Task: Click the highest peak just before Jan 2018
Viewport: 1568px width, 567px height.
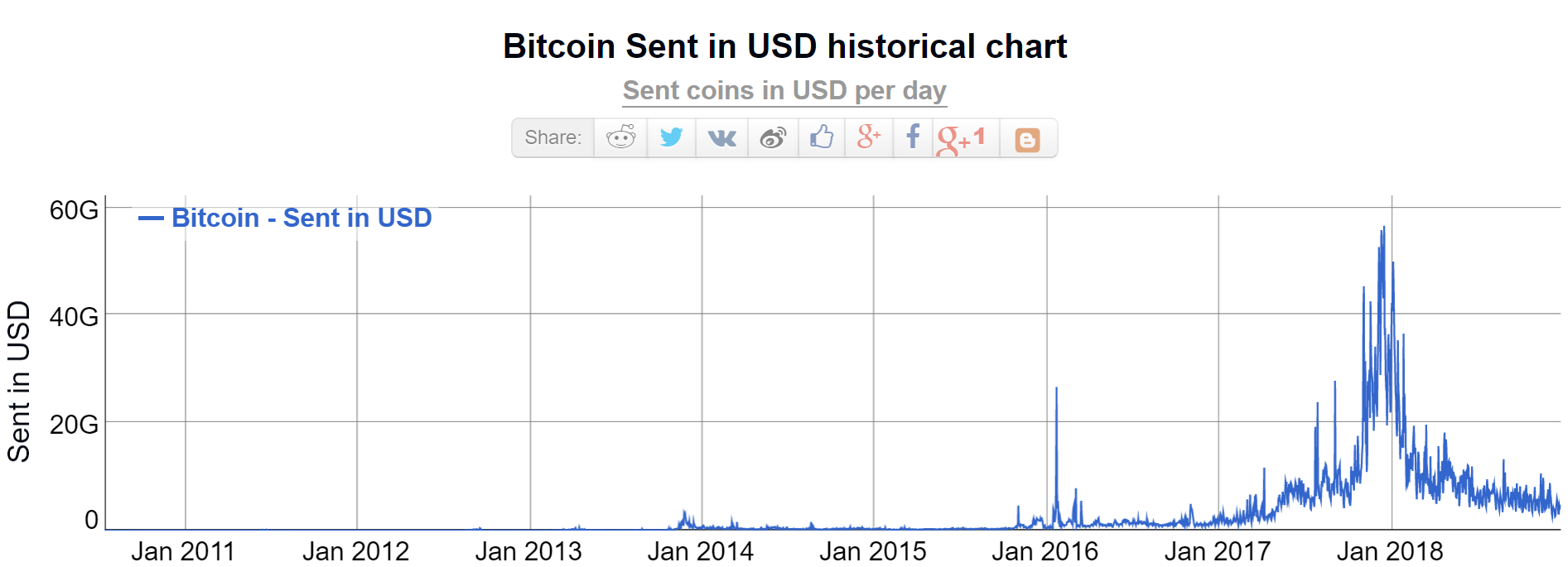Action: pos(1382,229)
